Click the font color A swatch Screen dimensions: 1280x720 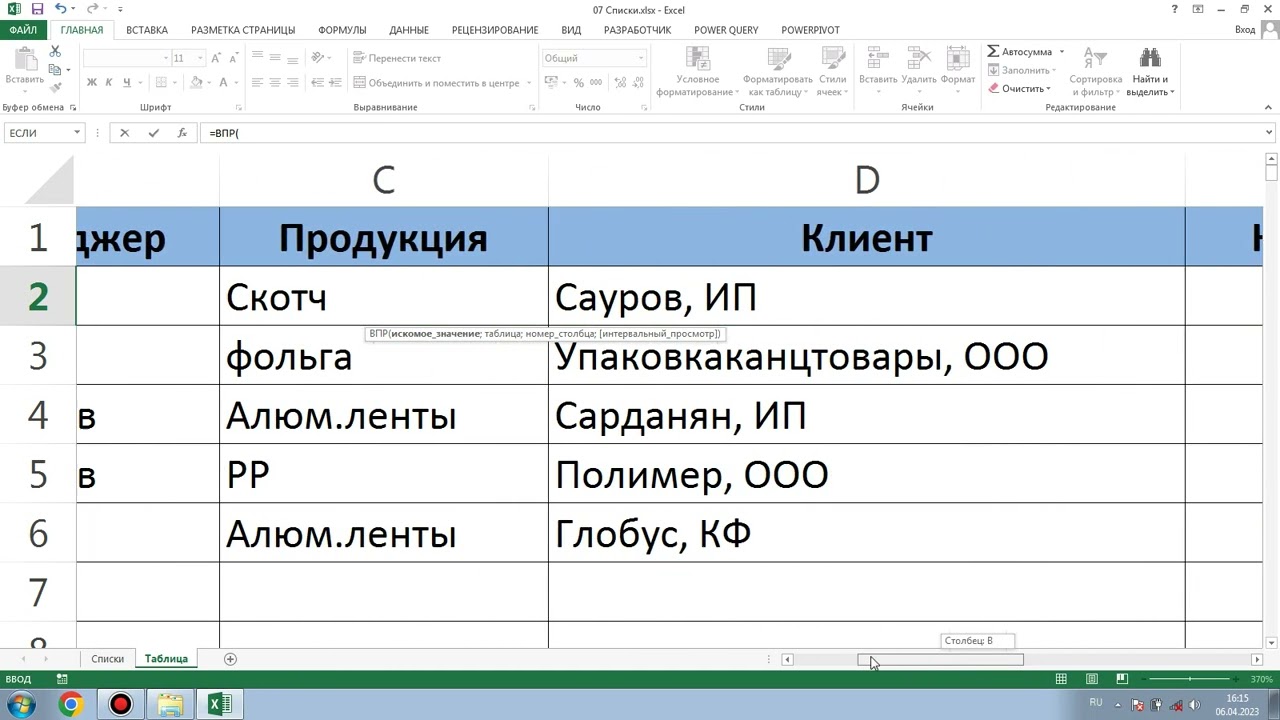point(223,83)
